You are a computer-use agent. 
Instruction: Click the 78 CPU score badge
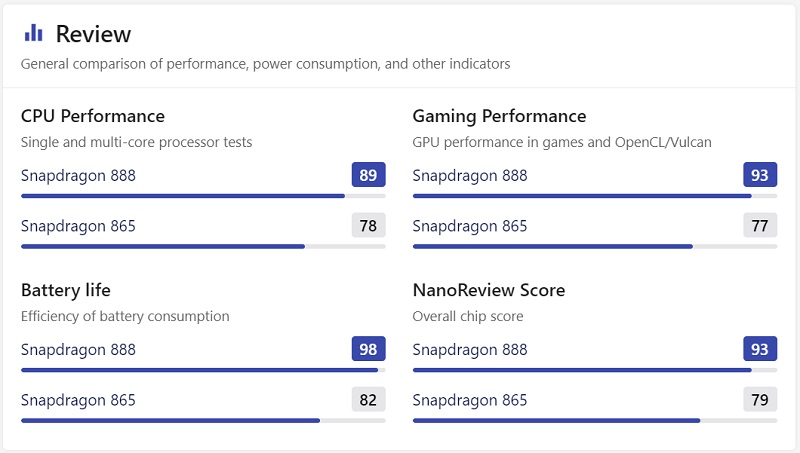(368, 226)
